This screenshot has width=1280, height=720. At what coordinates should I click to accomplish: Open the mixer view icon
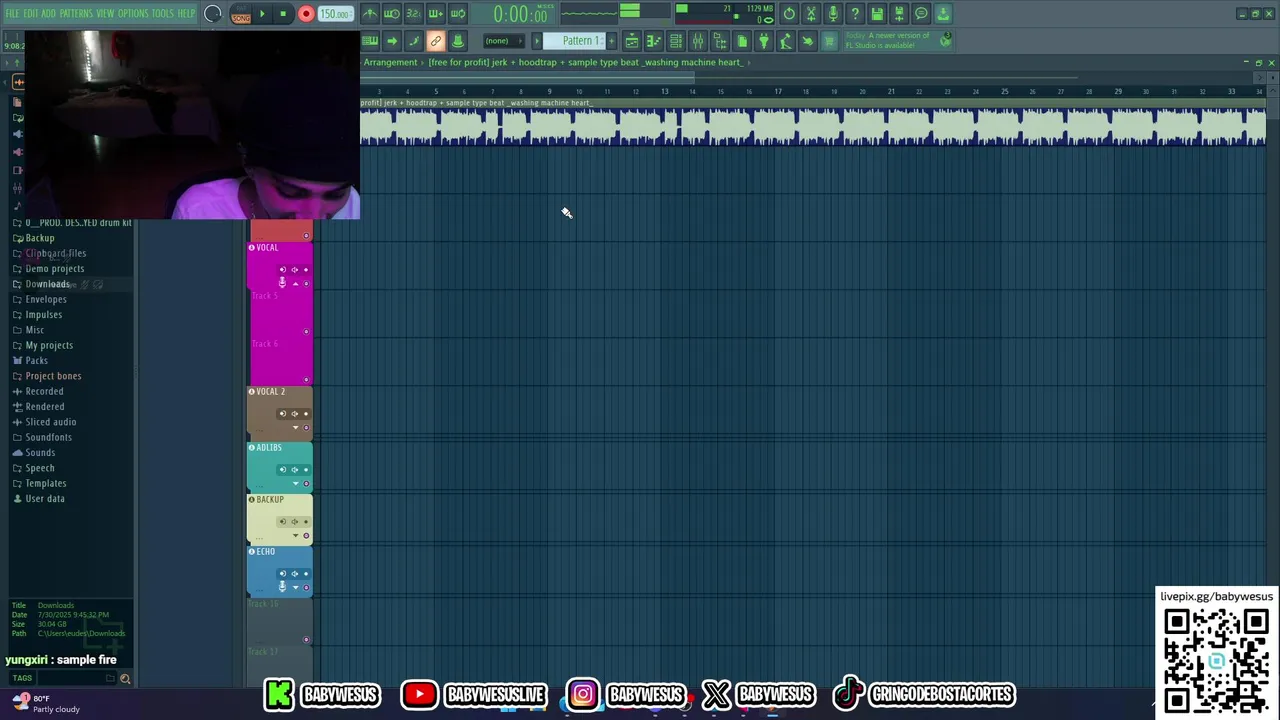(x=698, y=41)
